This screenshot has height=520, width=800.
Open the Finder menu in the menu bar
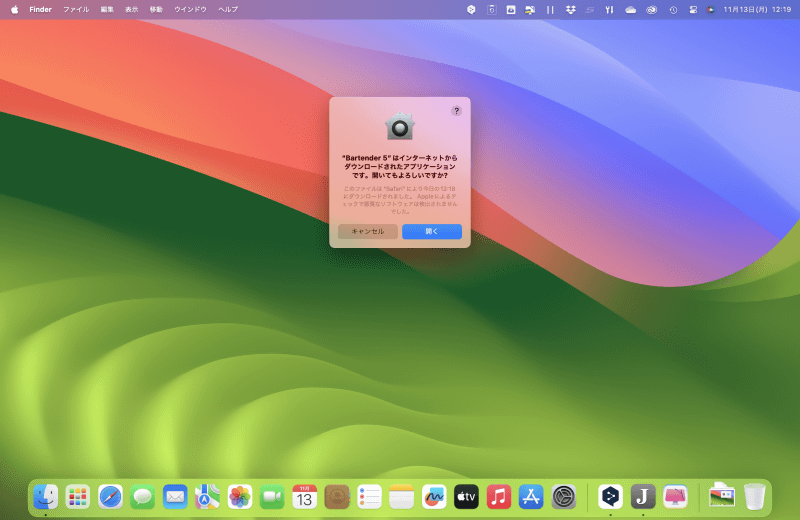point(40,9)
